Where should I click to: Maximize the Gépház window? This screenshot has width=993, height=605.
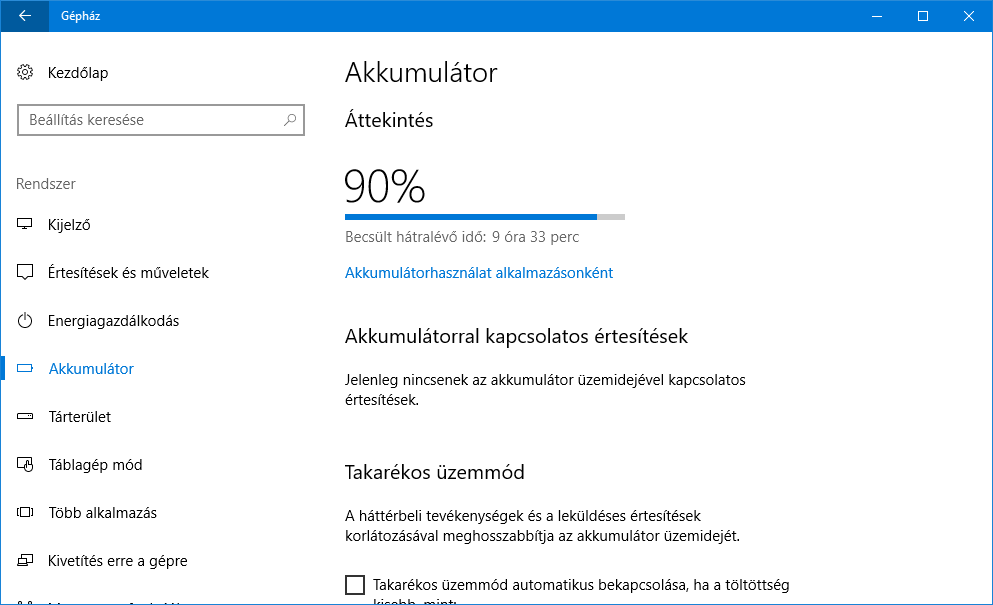923,16
